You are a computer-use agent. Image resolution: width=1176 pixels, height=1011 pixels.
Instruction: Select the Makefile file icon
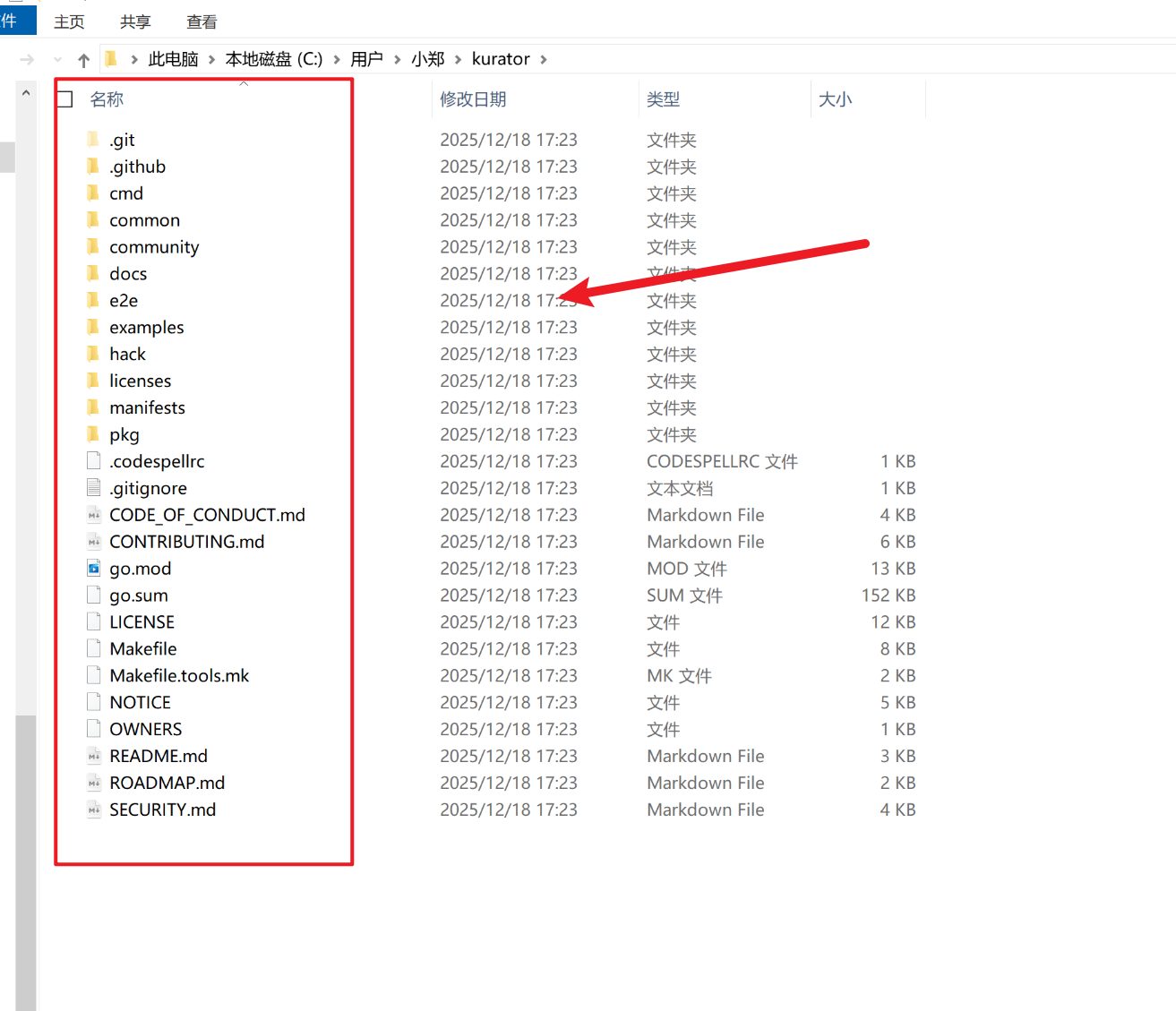point(93,648)
